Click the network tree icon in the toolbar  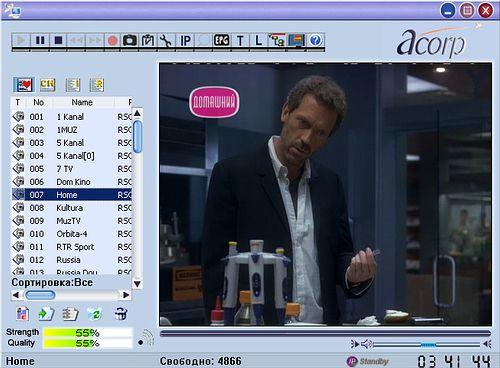[x=277, y=41]
